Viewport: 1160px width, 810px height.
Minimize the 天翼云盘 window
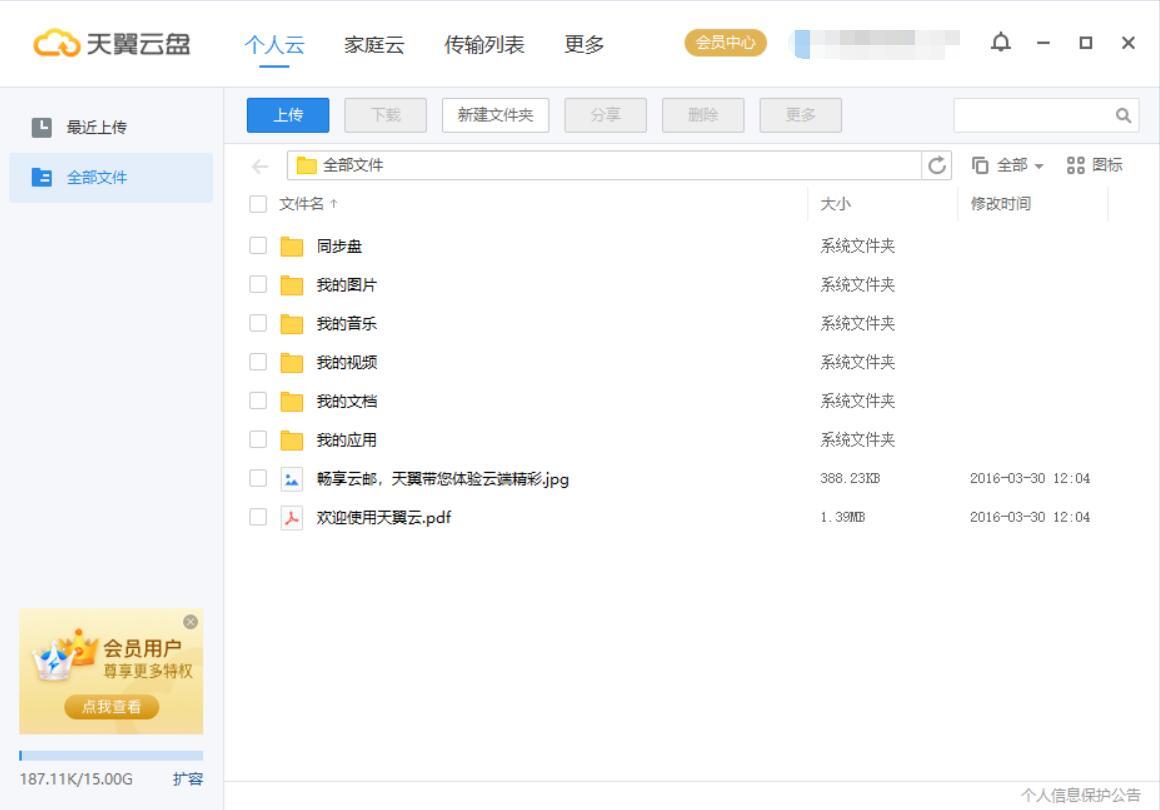coord(1043,44)
